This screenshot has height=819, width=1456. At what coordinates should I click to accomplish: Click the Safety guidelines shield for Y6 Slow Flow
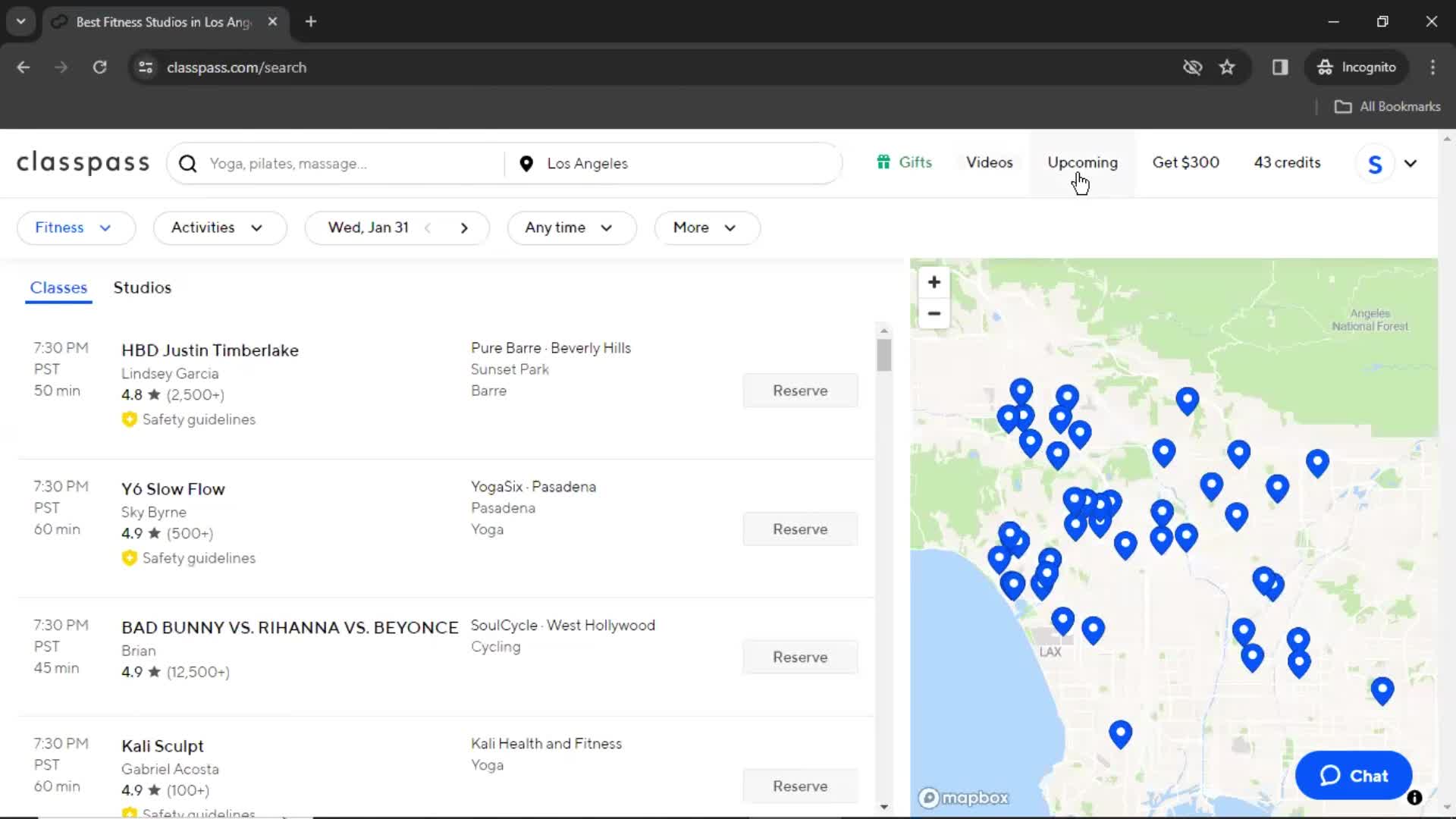[130, 558]
